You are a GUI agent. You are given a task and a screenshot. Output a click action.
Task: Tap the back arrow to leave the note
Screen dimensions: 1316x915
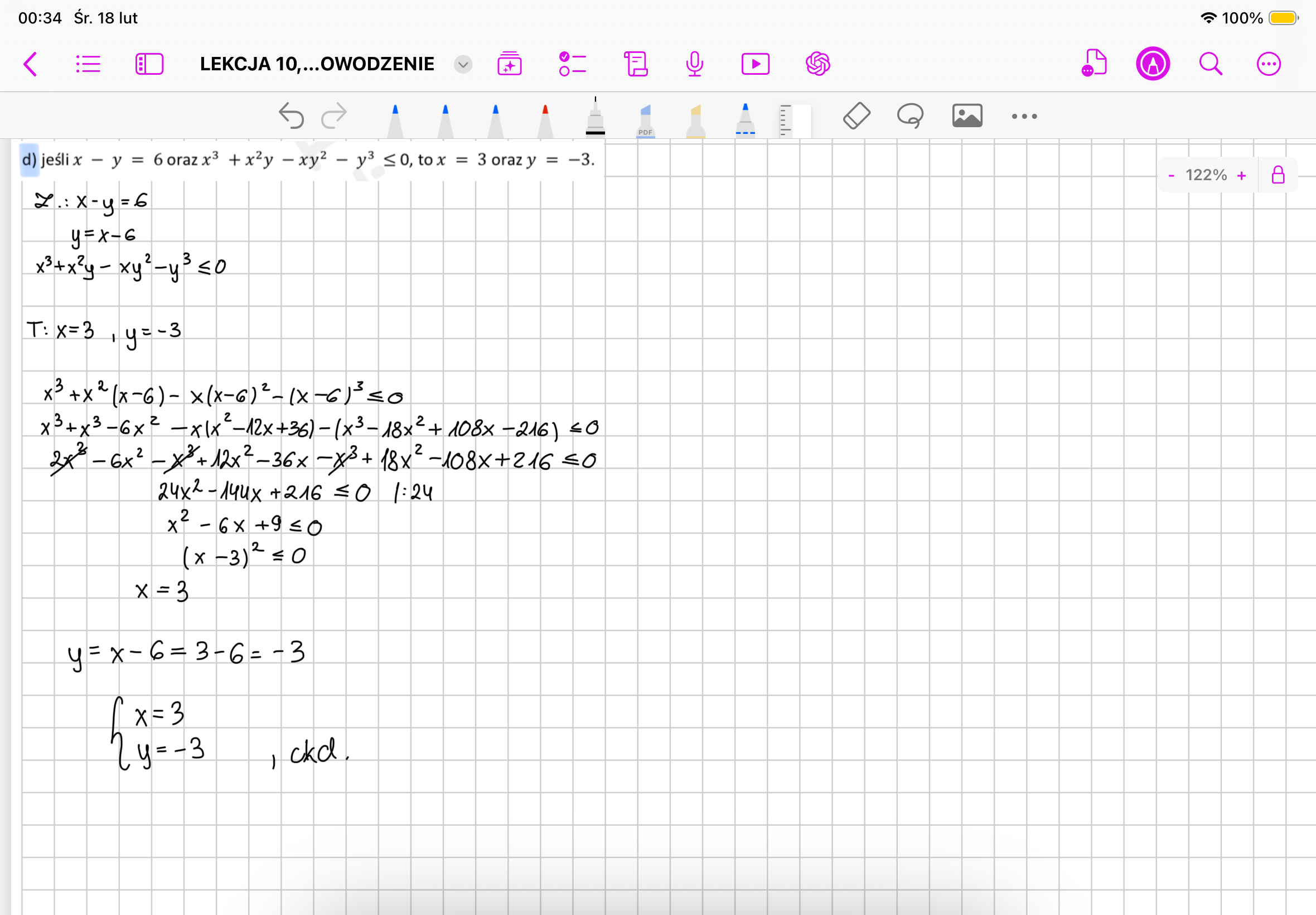30,64
